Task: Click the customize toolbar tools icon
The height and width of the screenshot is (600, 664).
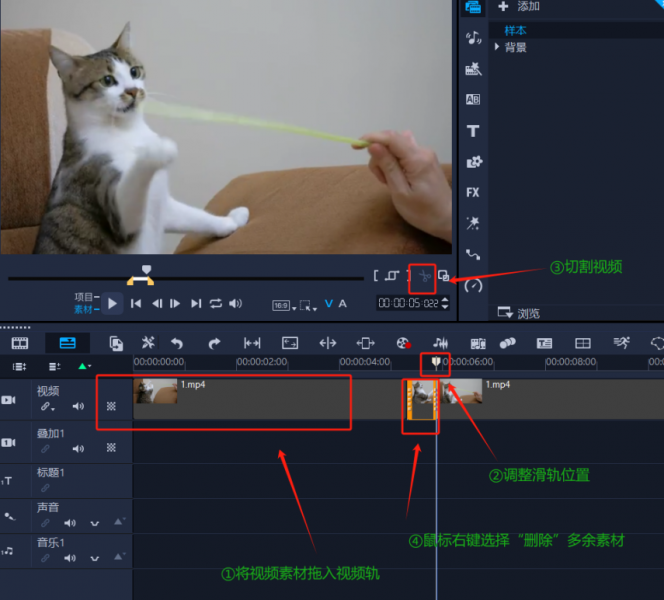Action: point(148,343)
